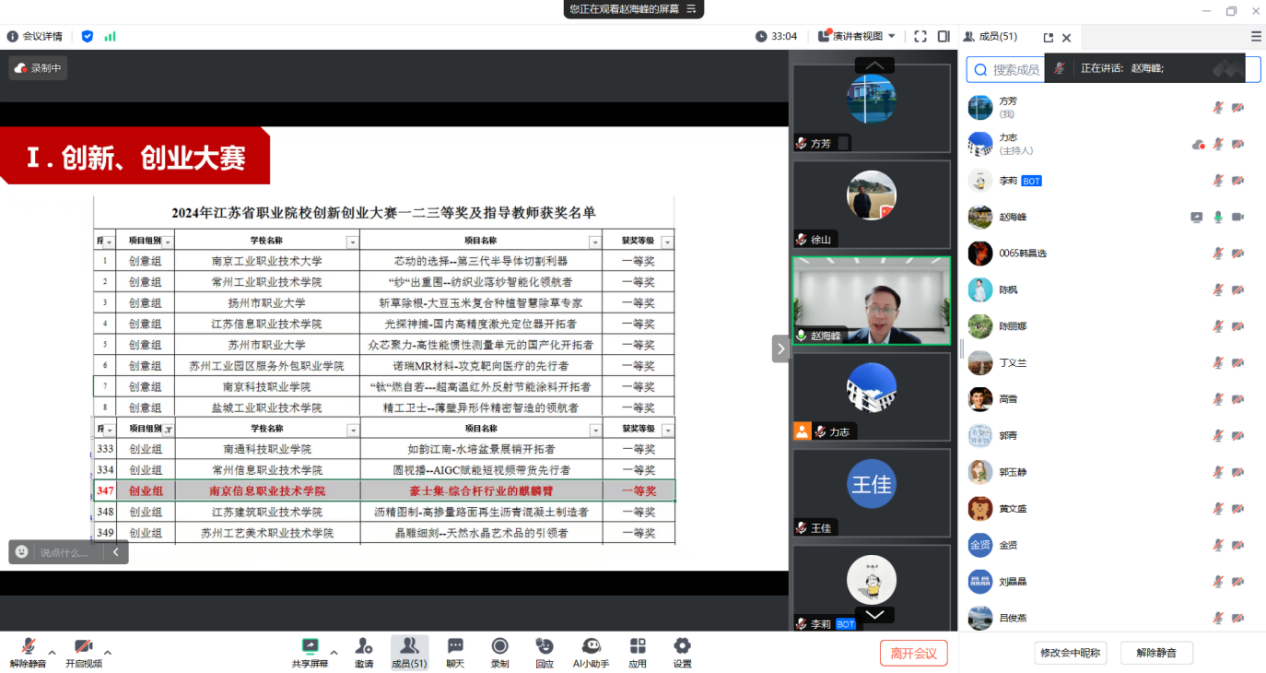Open the 共享屏幕 share screen icon

click(x=309, y=647)
